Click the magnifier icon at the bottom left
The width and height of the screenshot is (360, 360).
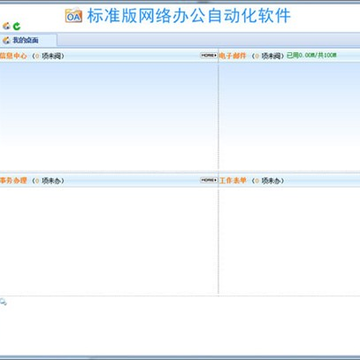(3, 302)
